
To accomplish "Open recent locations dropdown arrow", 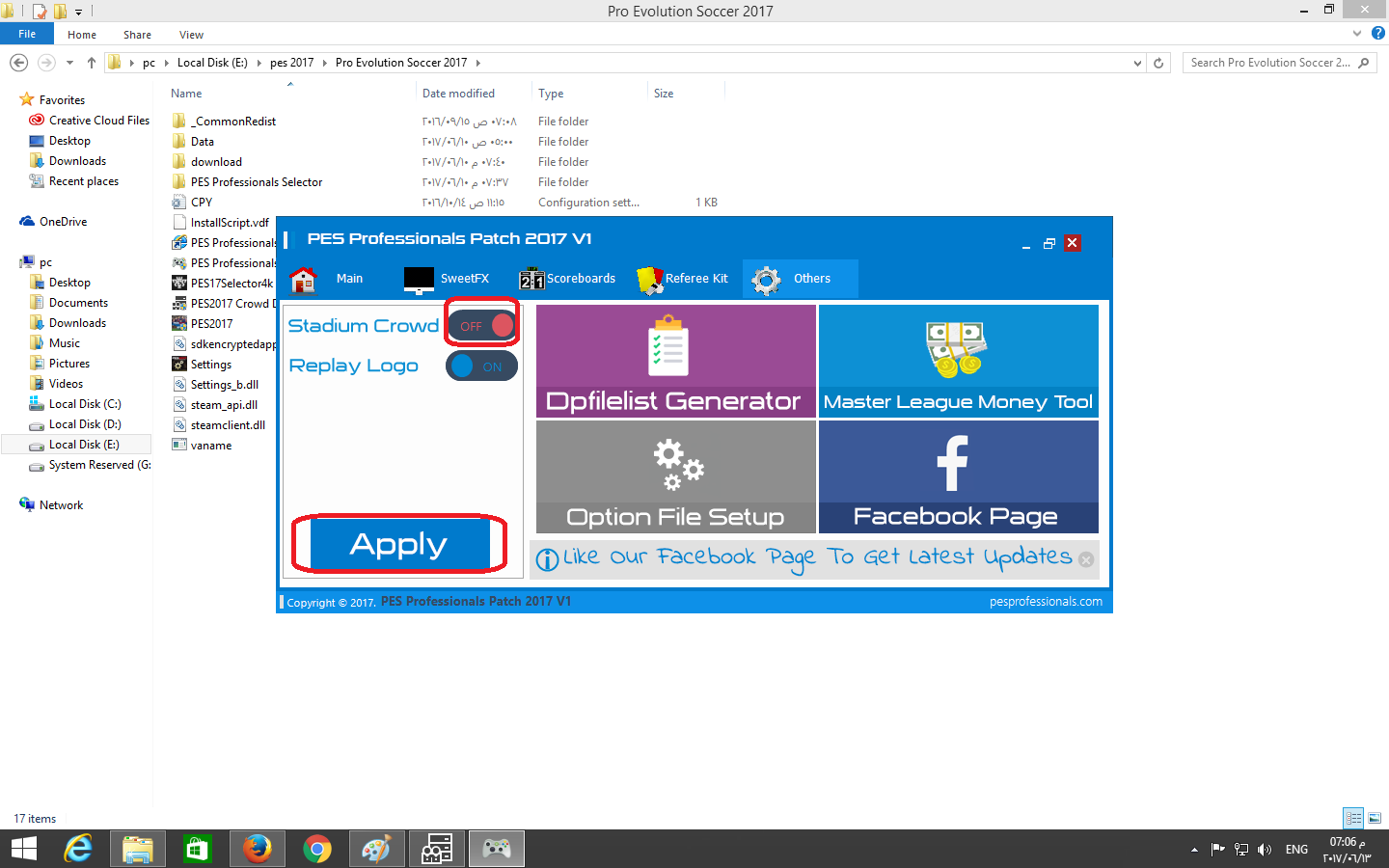I will 69,63.
